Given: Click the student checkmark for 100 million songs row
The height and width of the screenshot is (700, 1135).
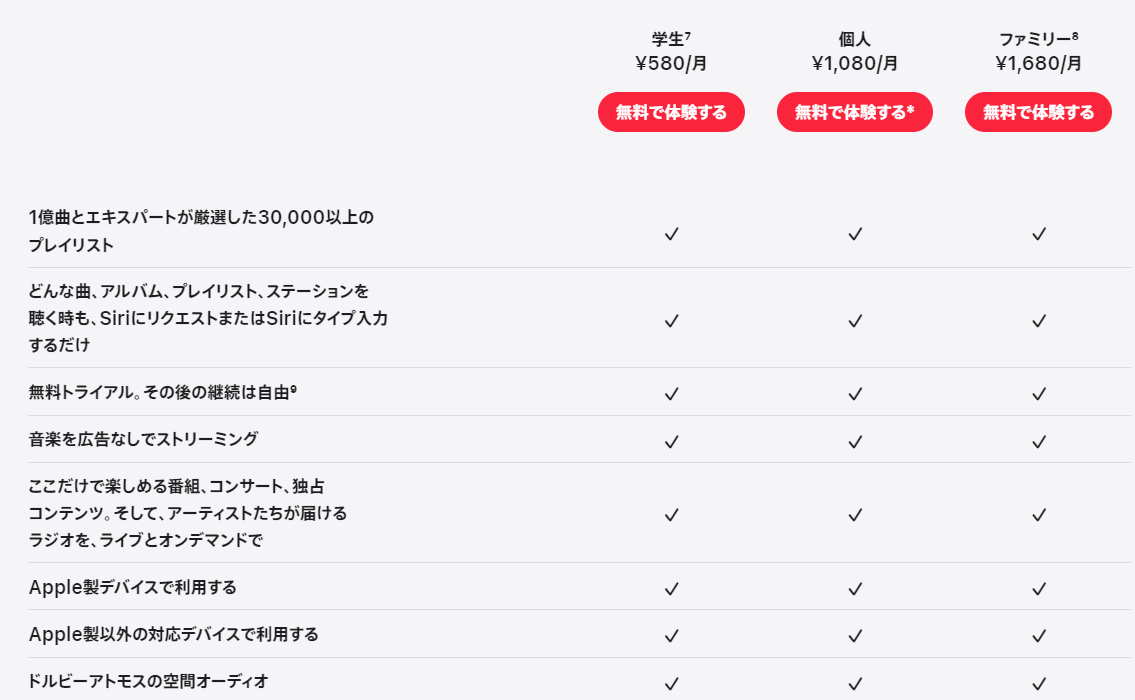Looking at the screenshot, I should (x=672, y=233).
